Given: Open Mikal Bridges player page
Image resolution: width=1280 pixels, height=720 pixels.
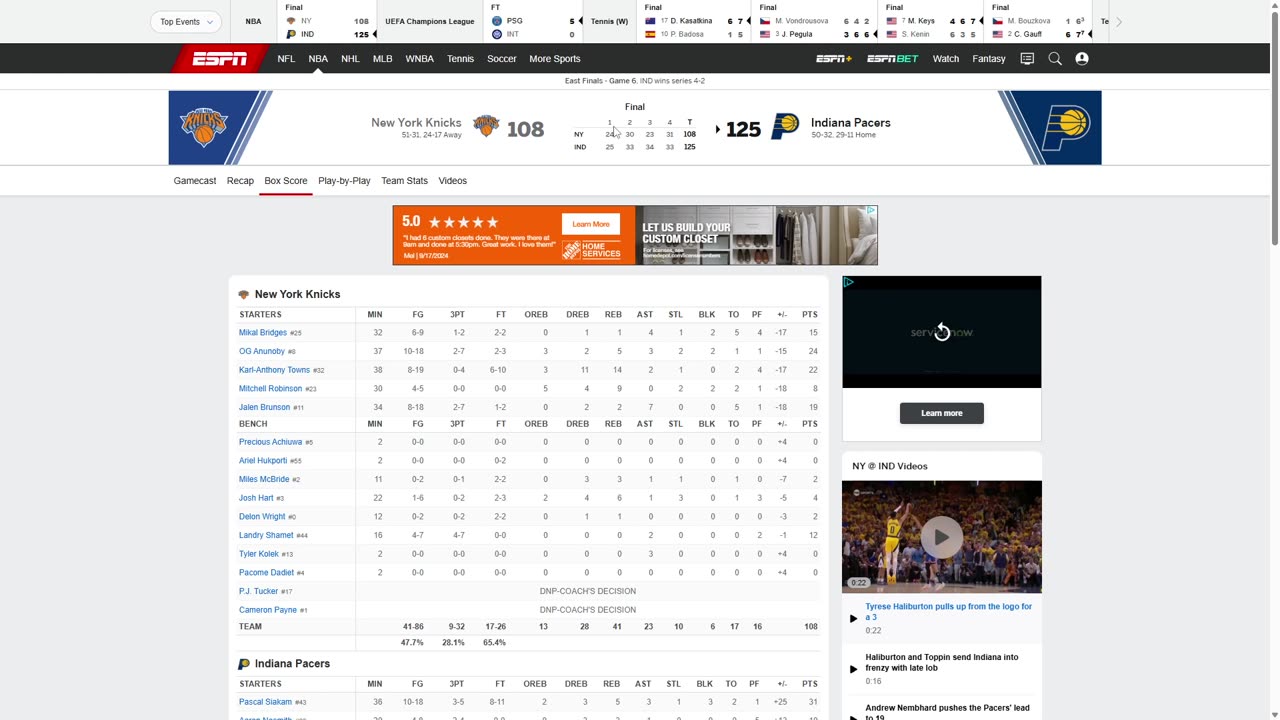Looking at the screenshot, I should [x=263, y=333].
